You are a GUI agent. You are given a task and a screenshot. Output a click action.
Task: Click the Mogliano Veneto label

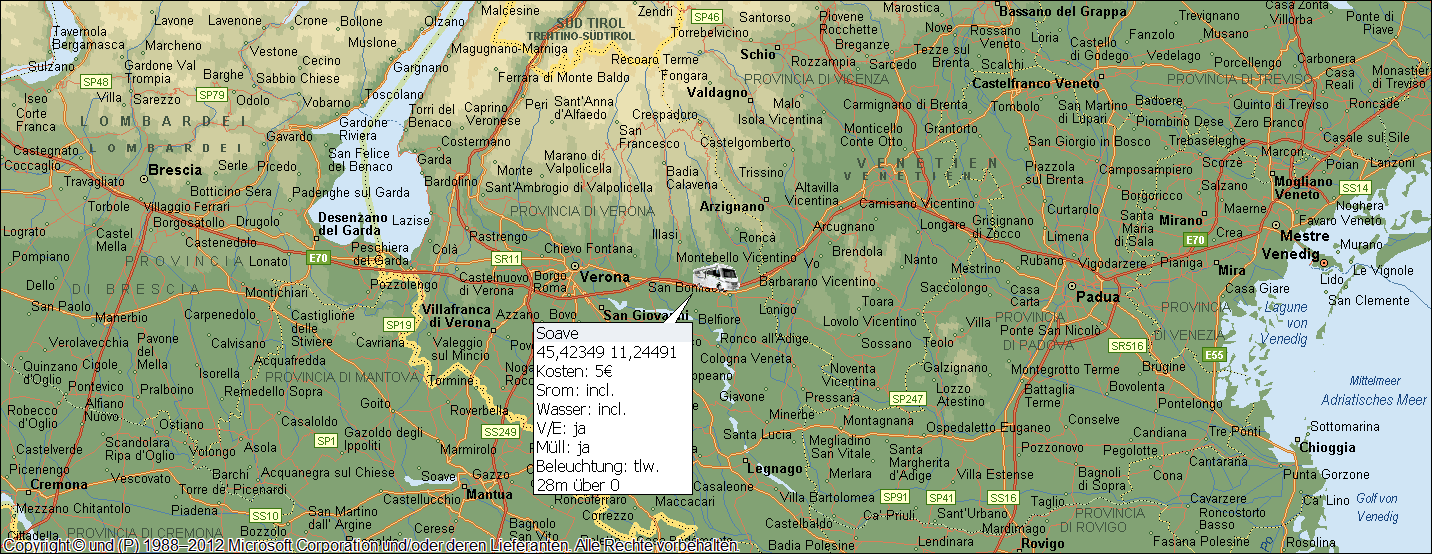point(1304,188)
